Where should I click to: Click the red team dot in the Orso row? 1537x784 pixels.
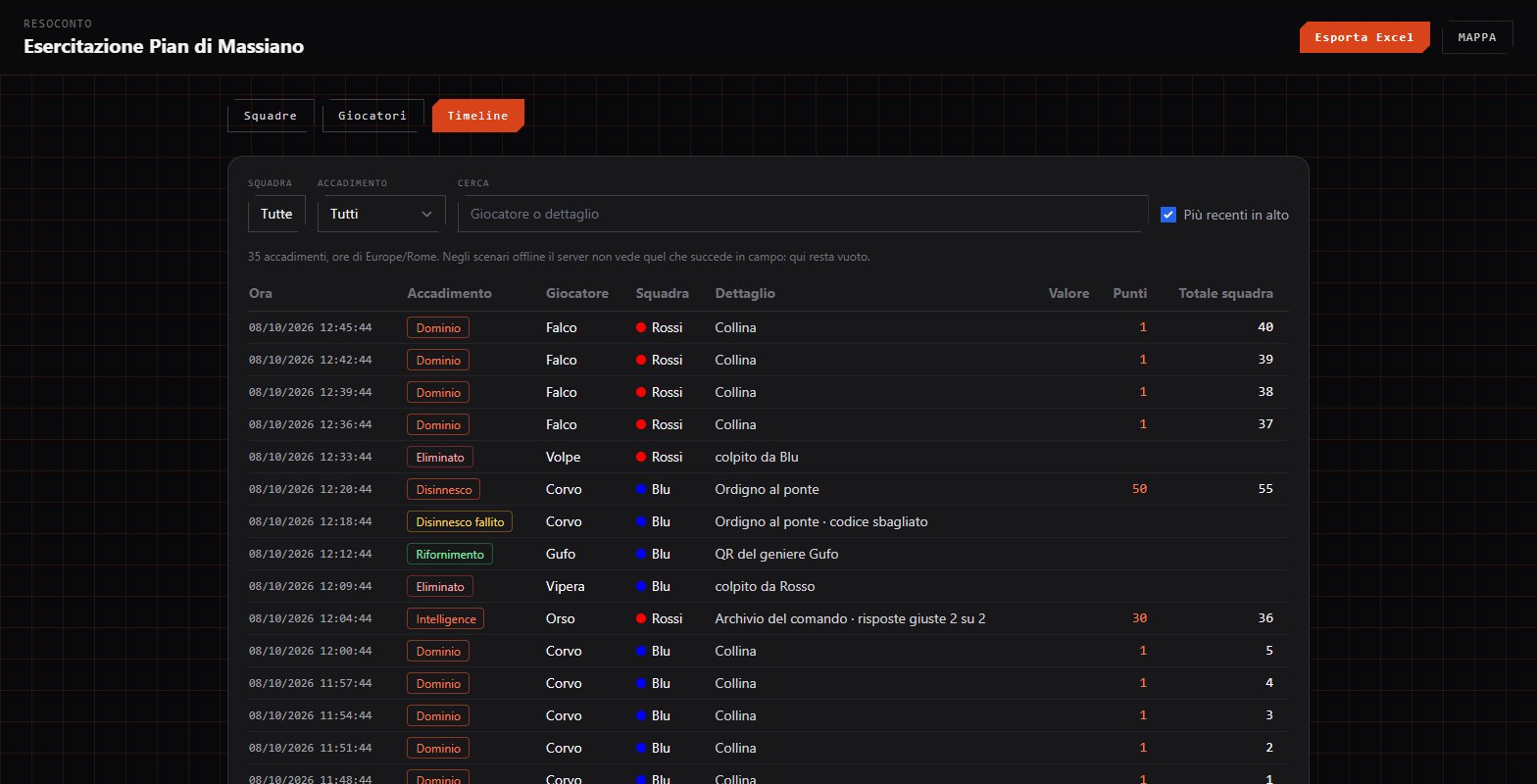pos(641,618)
